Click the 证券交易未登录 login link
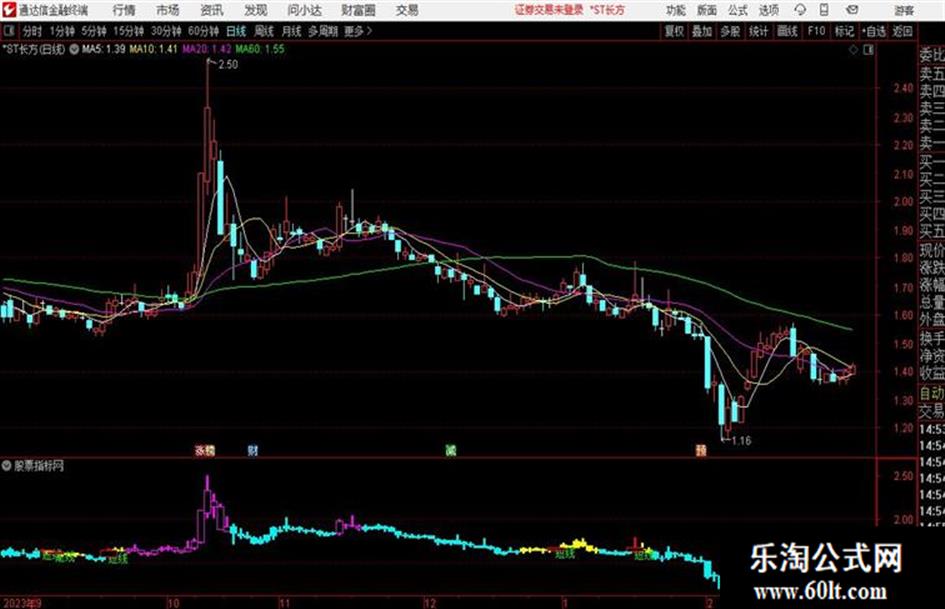Screen dimensions: 945x609 (549, 10)
